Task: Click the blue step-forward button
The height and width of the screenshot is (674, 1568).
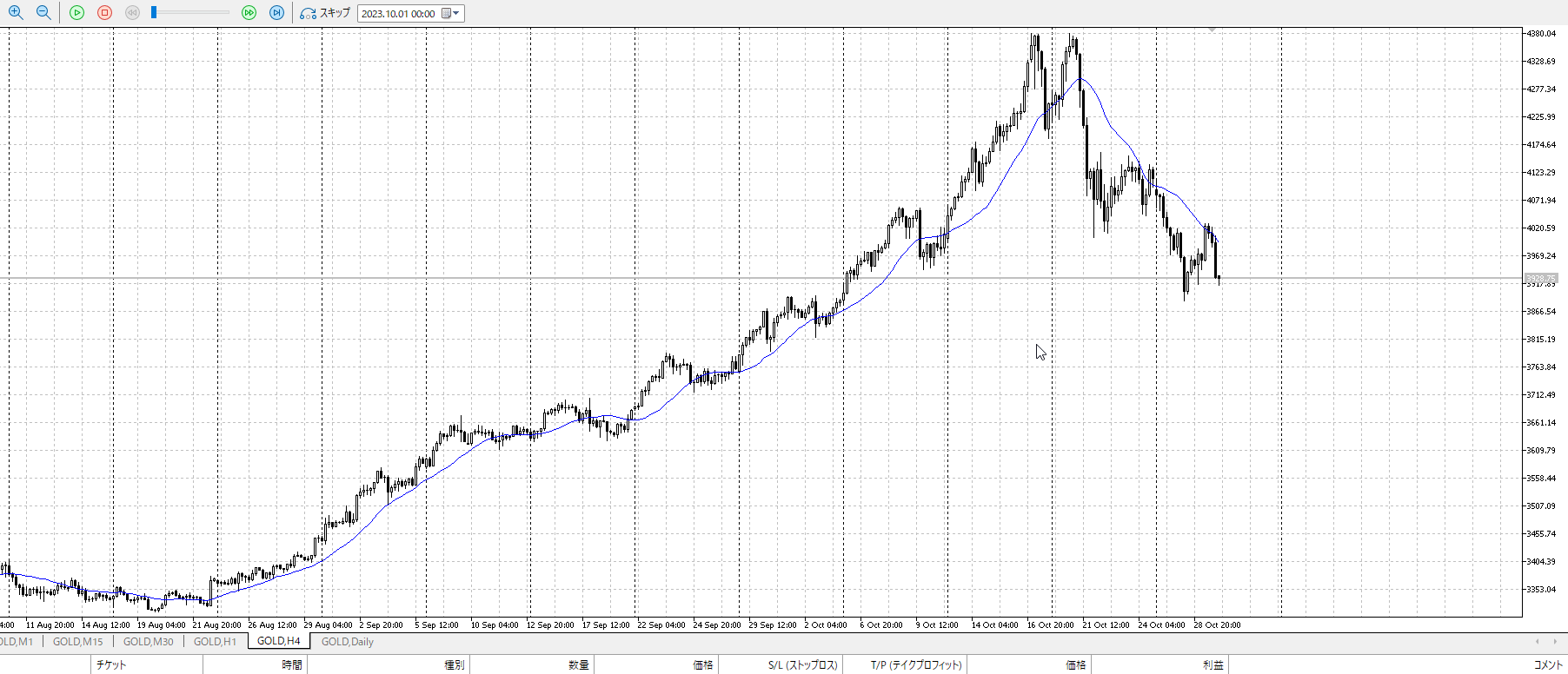Action: coord(277,13)
